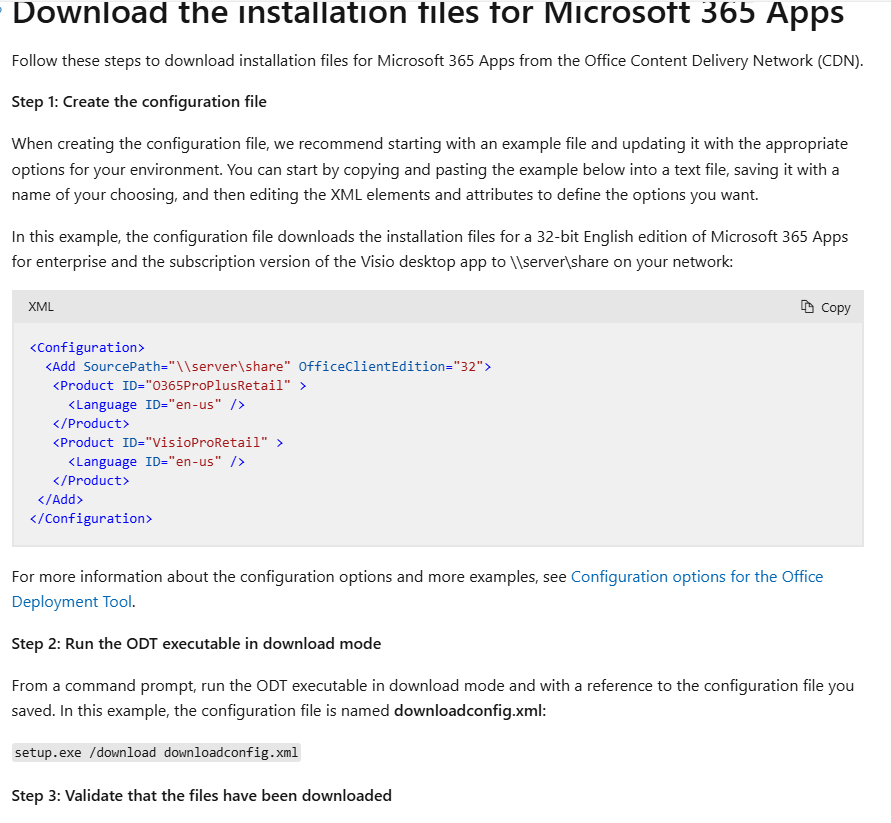Click the opening <Configuration> tag in the code

(x=87, y=348)
